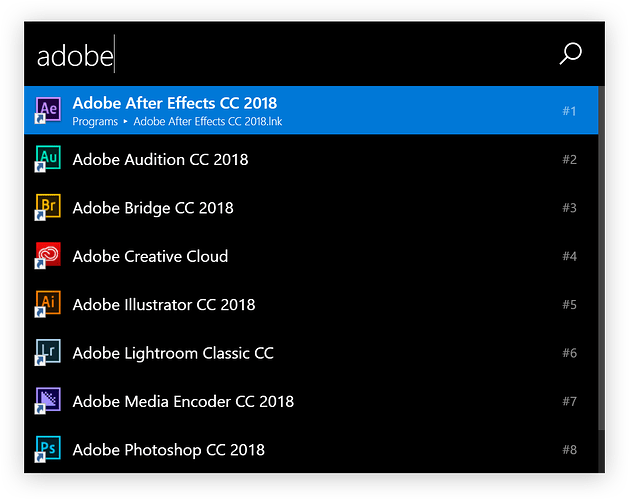
Task: Click the Programs path under After Effects
Action: click(94, 122)
